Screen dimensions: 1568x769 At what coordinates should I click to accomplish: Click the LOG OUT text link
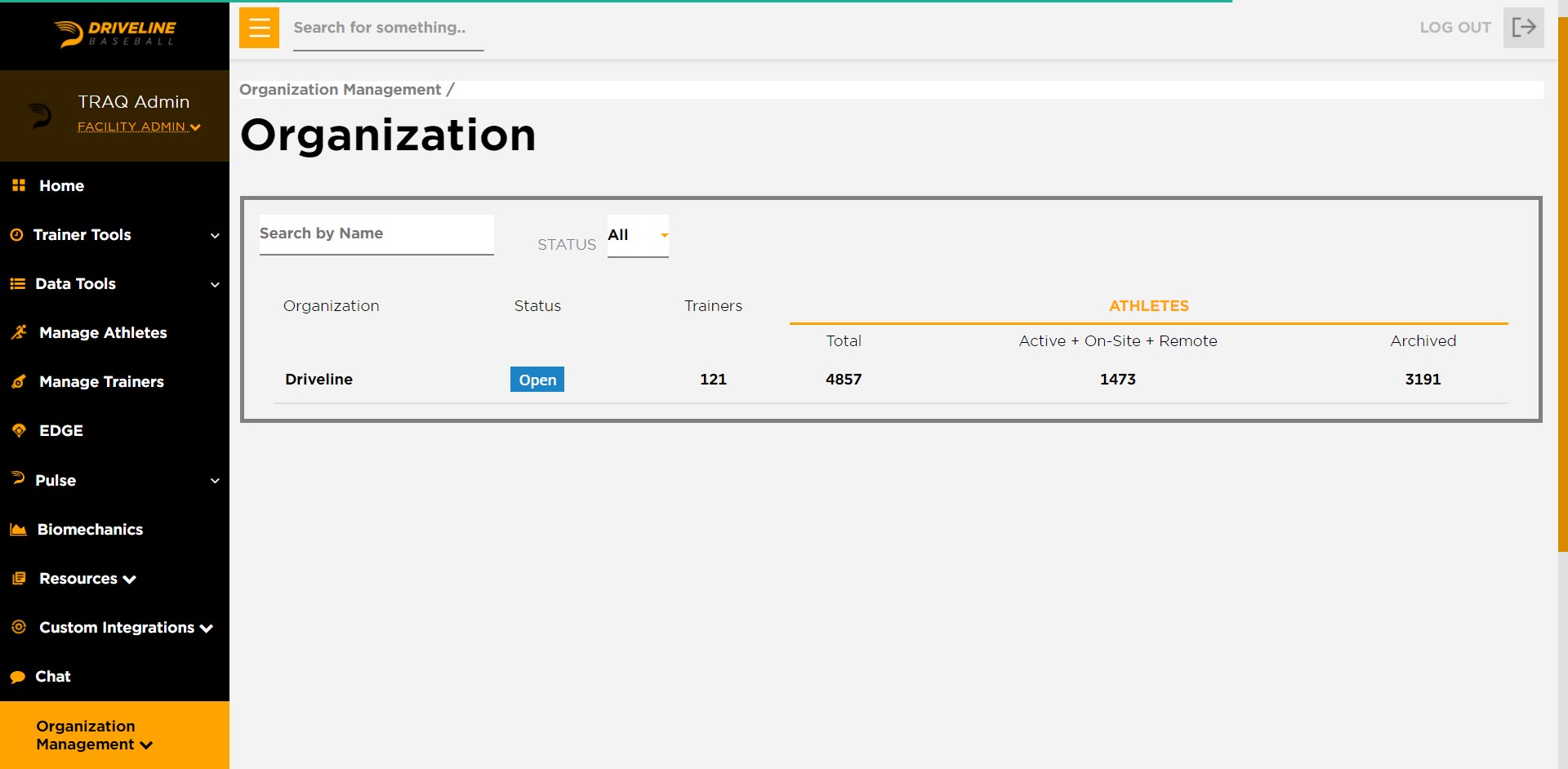click(1455, 27)
